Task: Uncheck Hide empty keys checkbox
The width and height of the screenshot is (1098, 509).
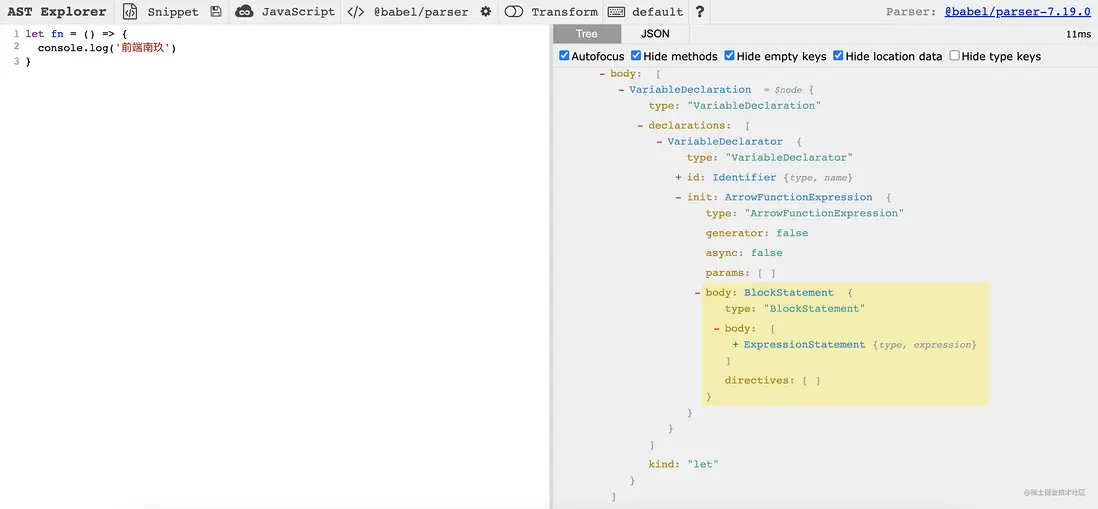Action: pos(729,56)
